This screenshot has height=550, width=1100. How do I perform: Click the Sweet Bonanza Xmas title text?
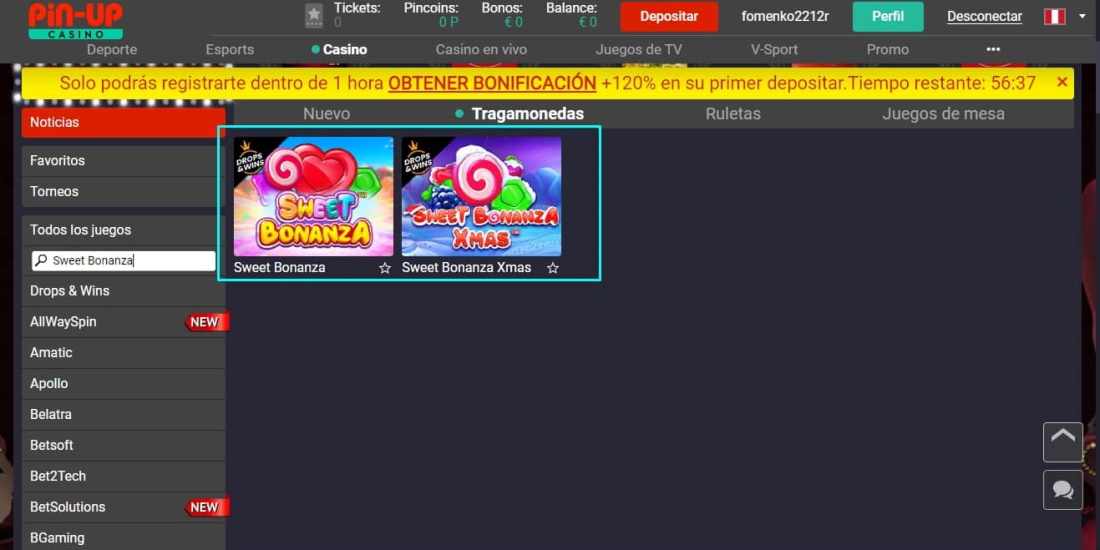pos(467,268)
